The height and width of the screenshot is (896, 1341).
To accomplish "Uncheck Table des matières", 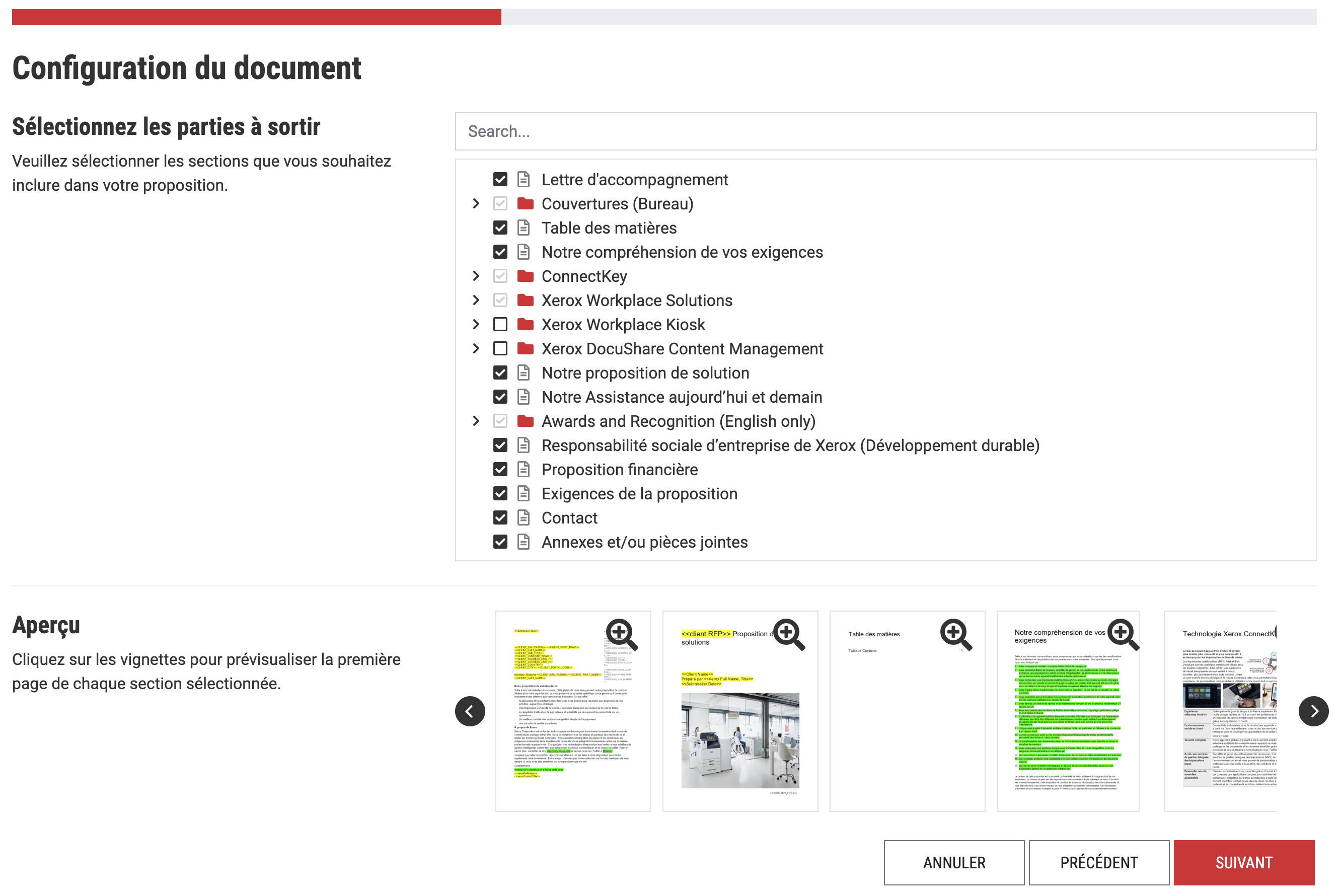I will [500, 228].
